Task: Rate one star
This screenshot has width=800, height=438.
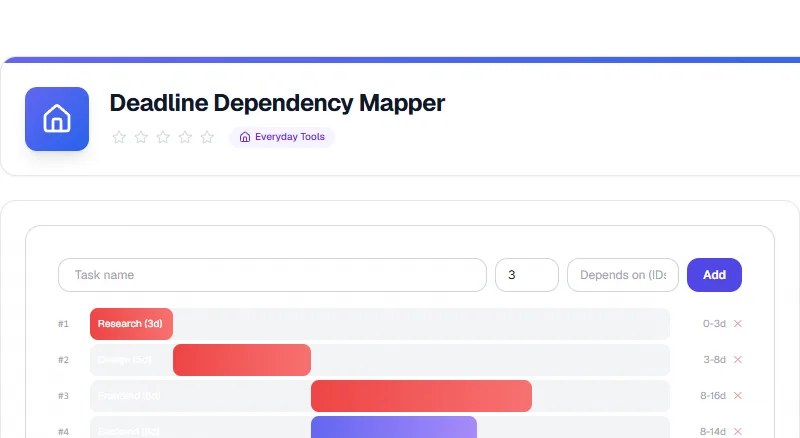Action: pos(119,137)
